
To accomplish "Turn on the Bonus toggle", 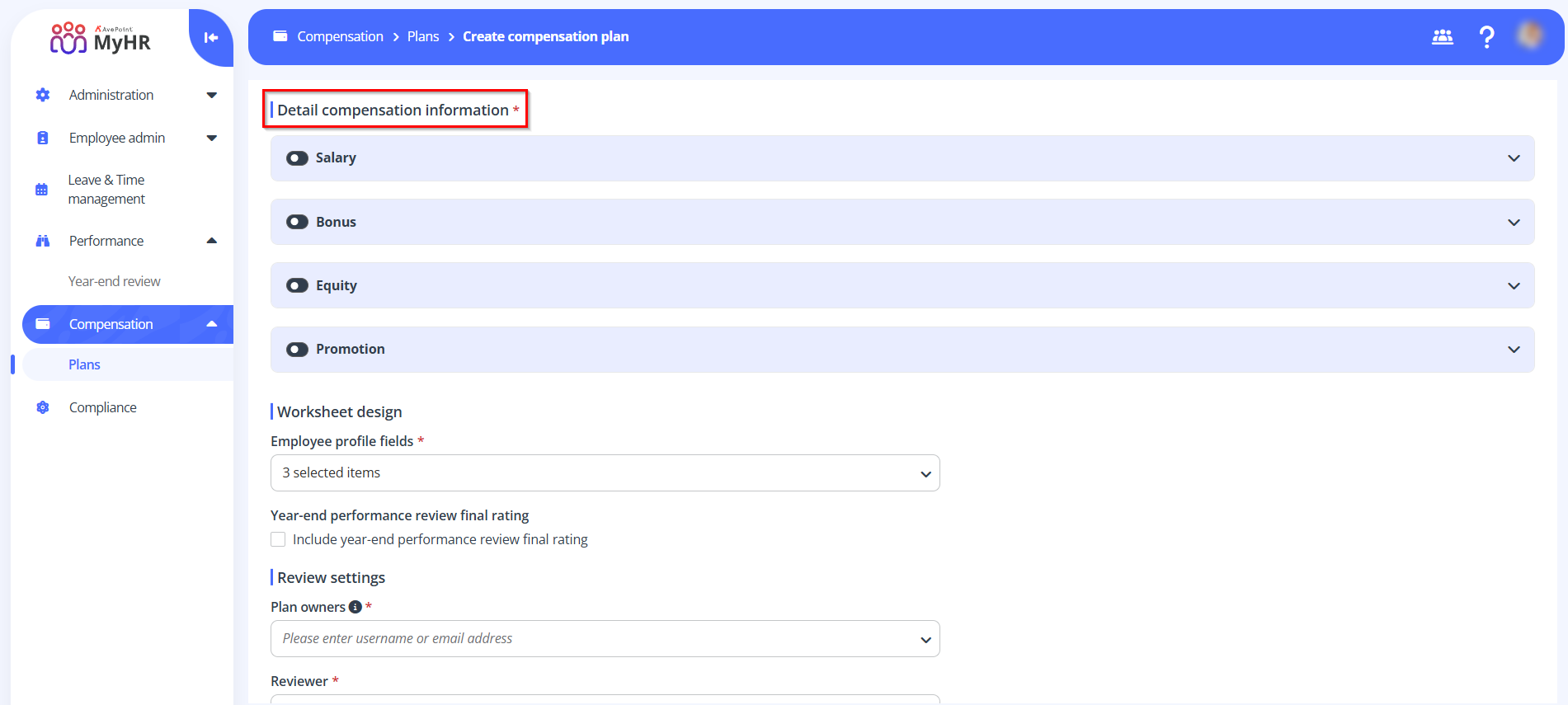I will click(297, 222).
